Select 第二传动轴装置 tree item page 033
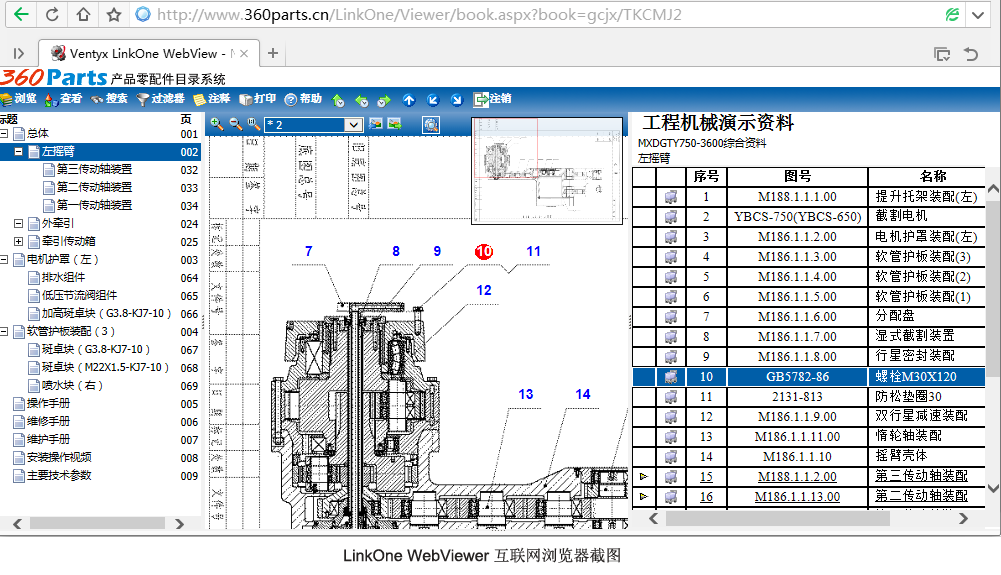The image size is (1001, 575). pos(94,187)
